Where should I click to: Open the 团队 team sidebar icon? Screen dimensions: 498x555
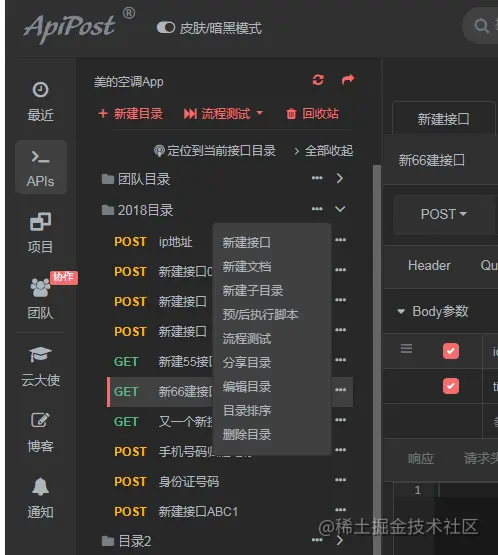point(40,287)
